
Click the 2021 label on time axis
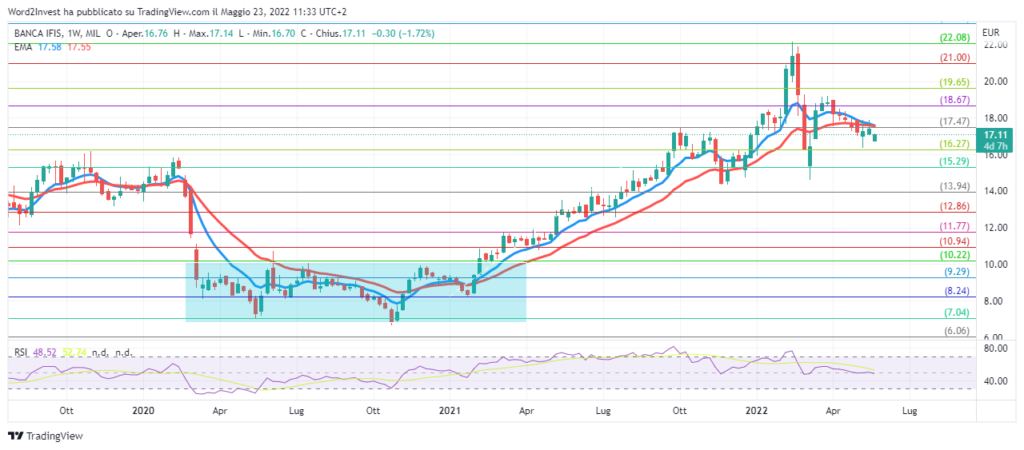click(x=450, y=410)
